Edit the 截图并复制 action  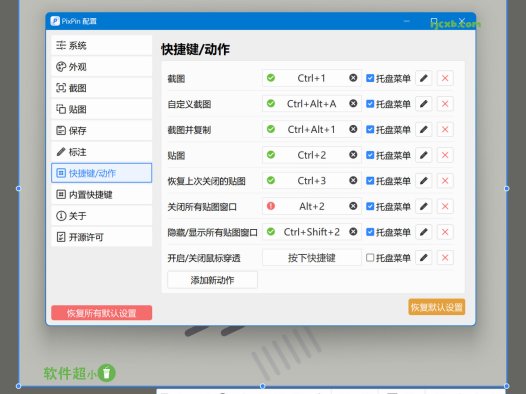click(x=424, y=129)
